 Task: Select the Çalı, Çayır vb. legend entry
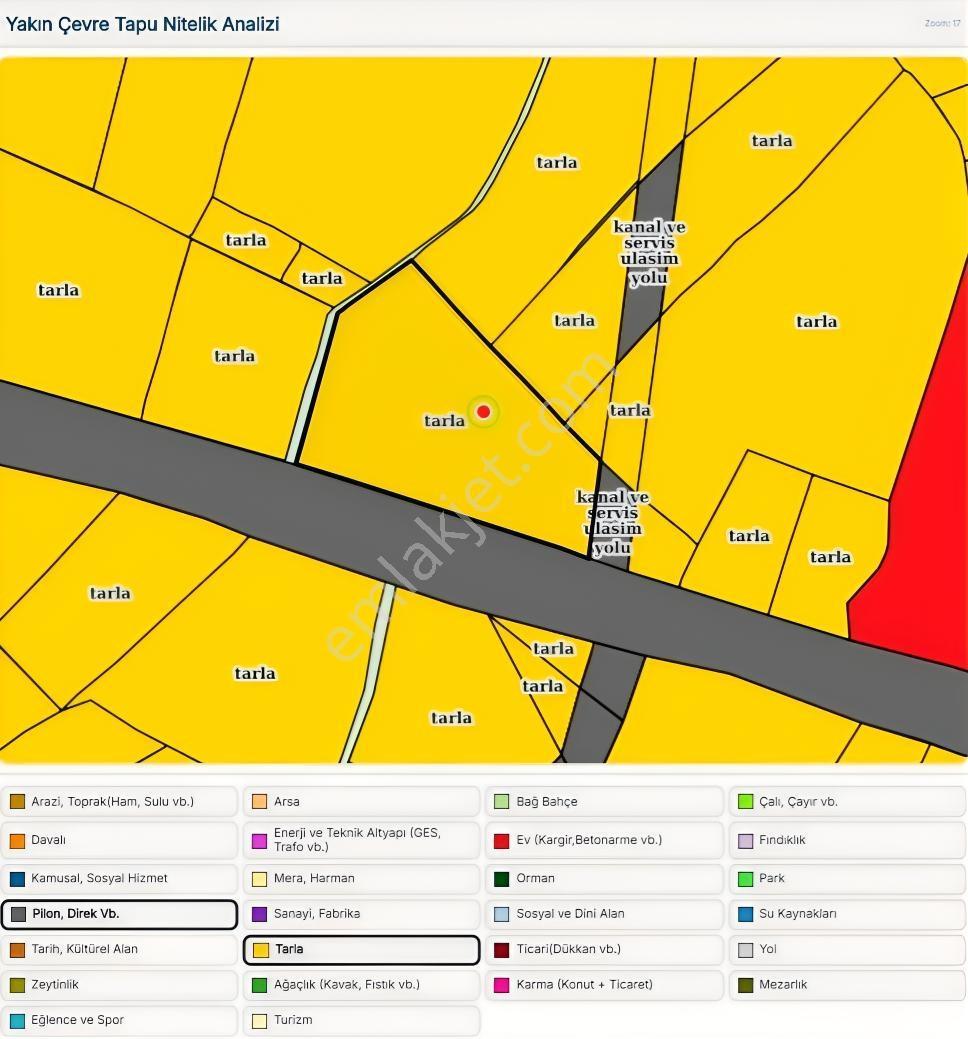[x=847, y=802]
